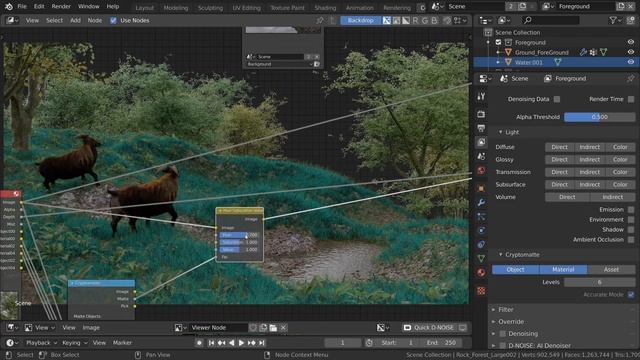The width and height of the screenshot is (640, 360).
Task: Open Scene properties tab icon
Action: 481,156
